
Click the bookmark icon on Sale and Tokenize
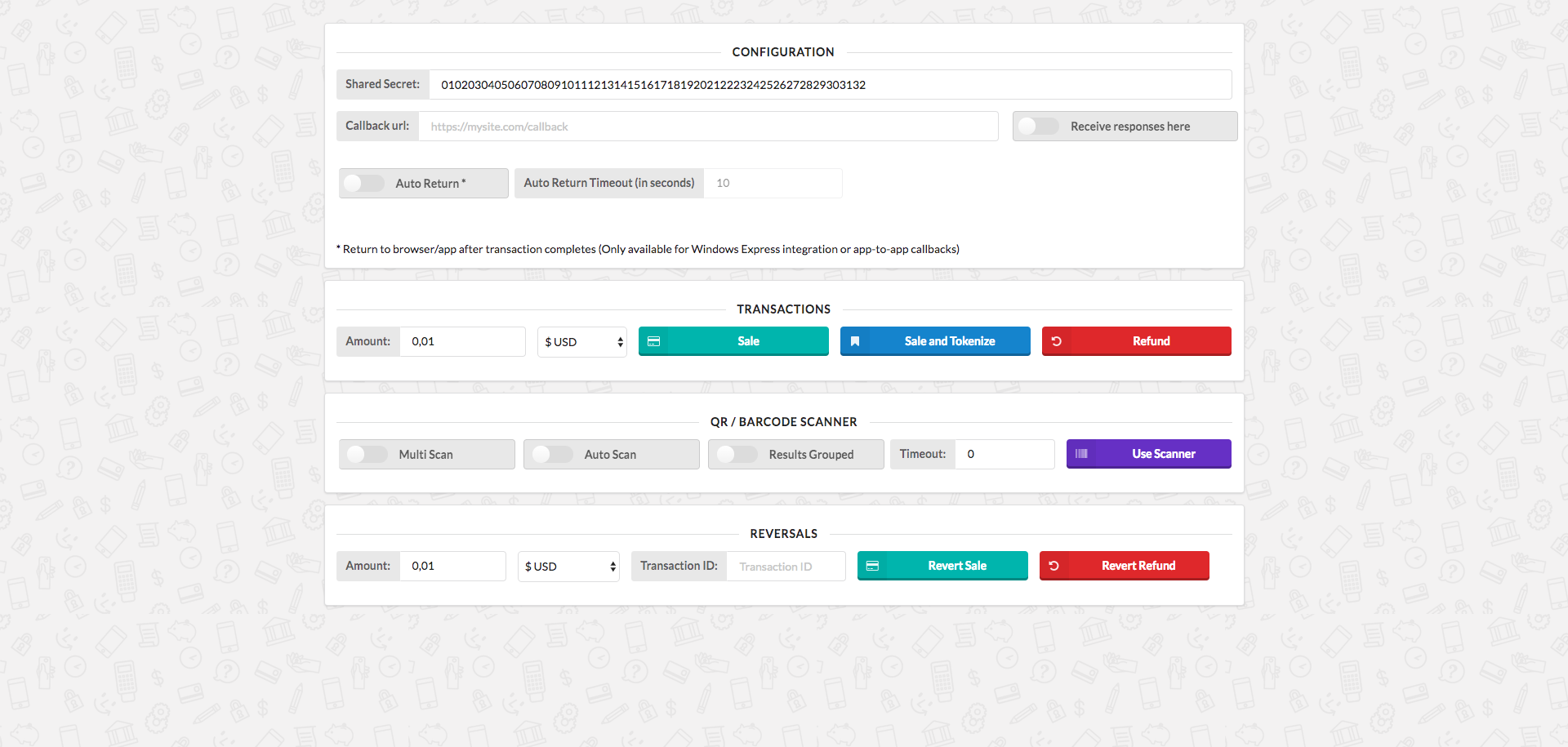(x=855, y=341)
